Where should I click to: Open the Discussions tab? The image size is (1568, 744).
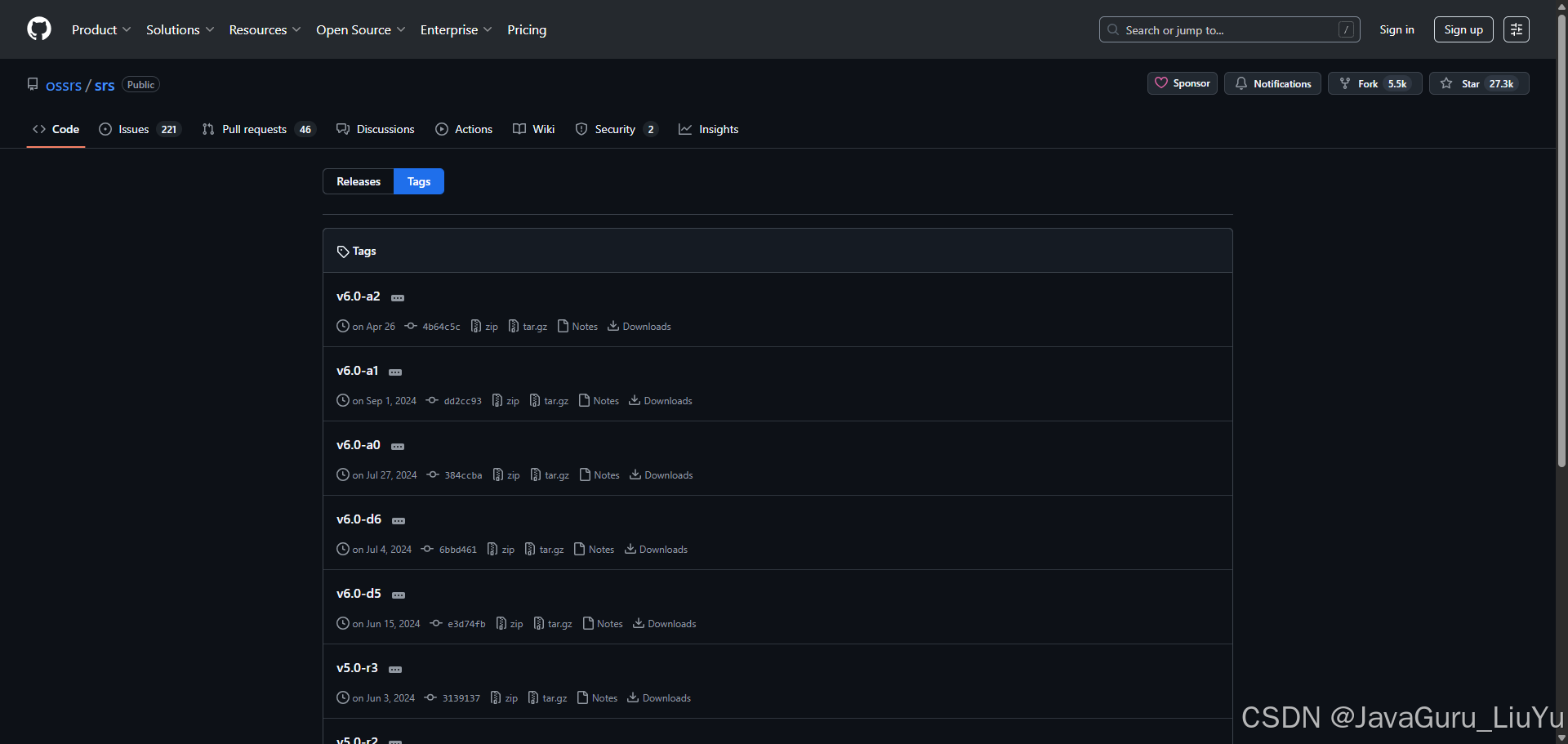click(376, 129)
